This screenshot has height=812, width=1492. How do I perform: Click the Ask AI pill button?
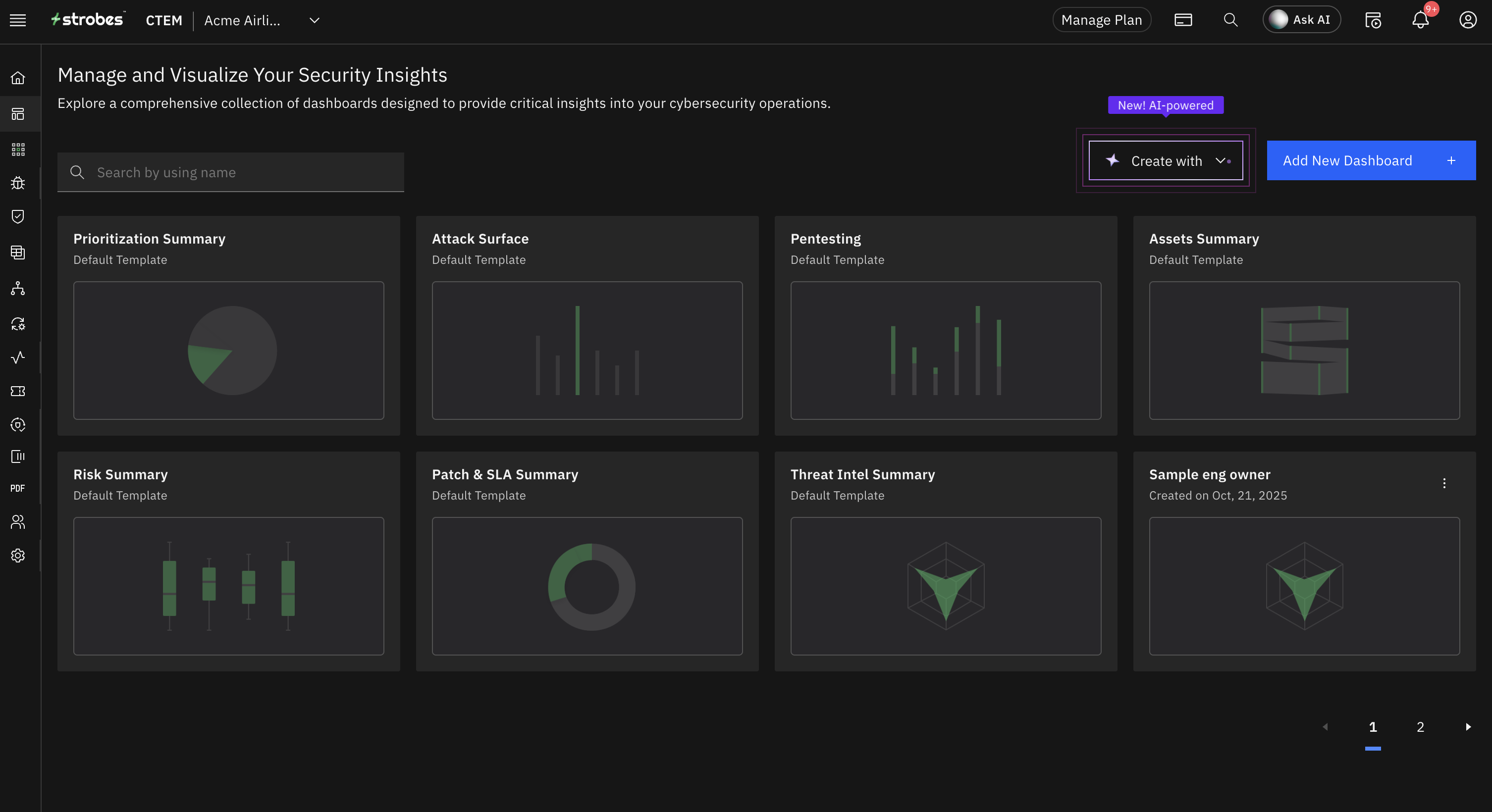pos(1301,19)
